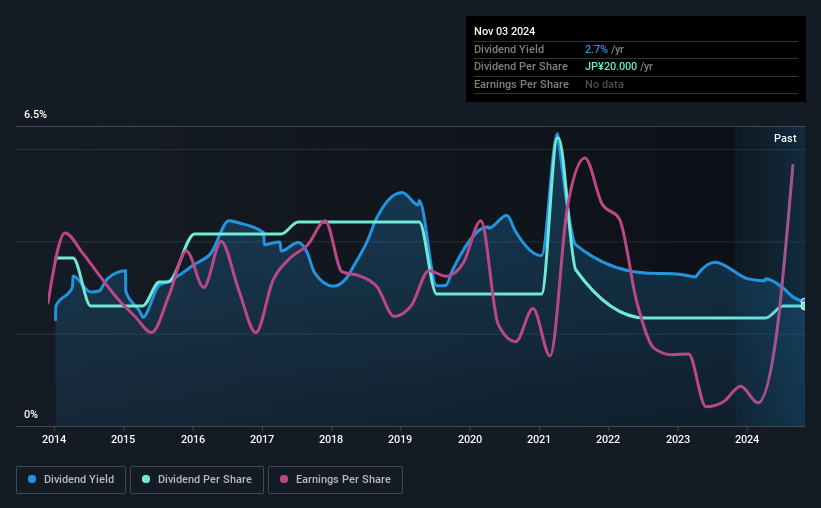Select the 2014 label on the x-axis
Screen dimensions: 821x508
click(x=54, y=439)
